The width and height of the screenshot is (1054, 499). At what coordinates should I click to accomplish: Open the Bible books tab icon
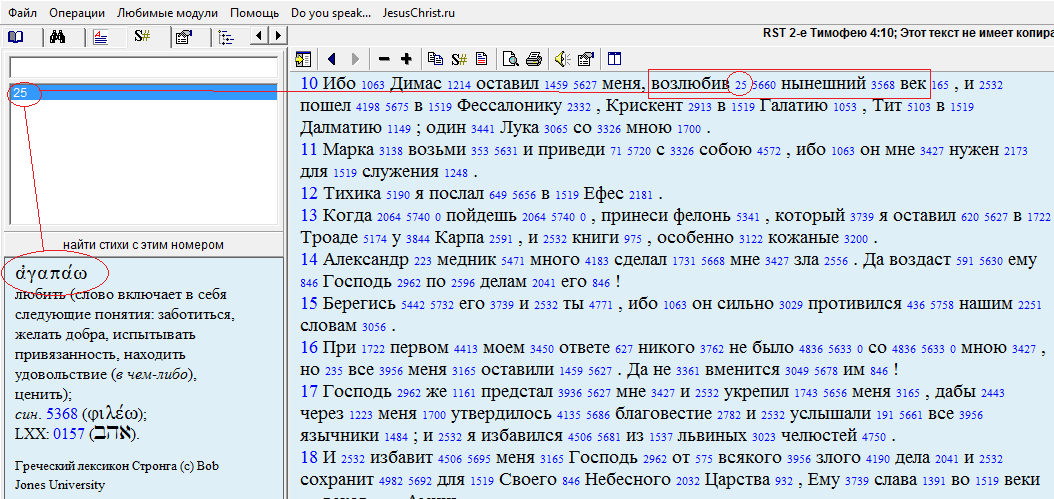[15, 38]
